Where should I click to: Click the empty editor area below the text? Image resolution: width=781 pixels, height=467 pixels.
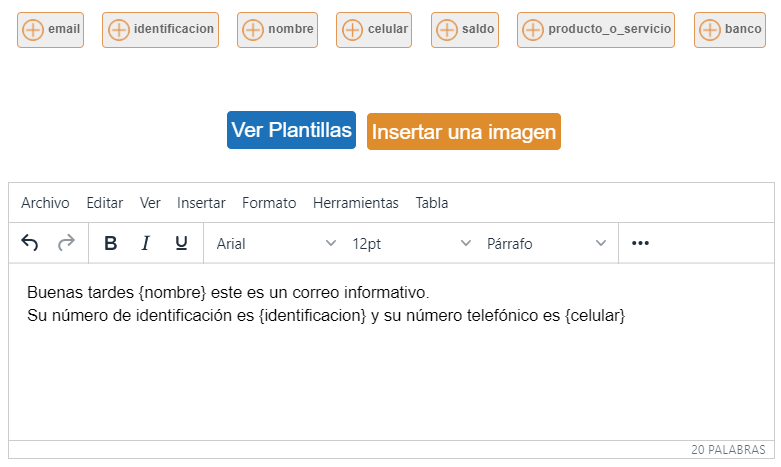click(391, 383)
